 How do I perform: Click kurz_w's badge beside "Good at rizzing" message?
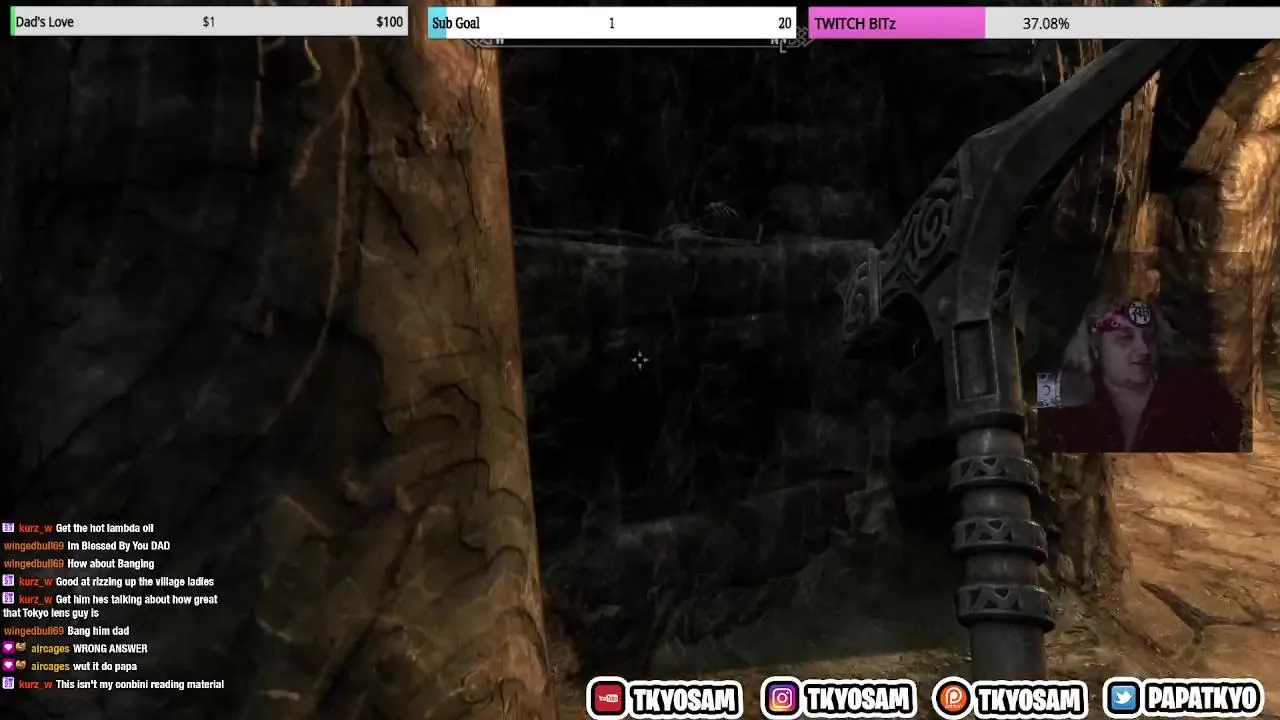[8, 581]
